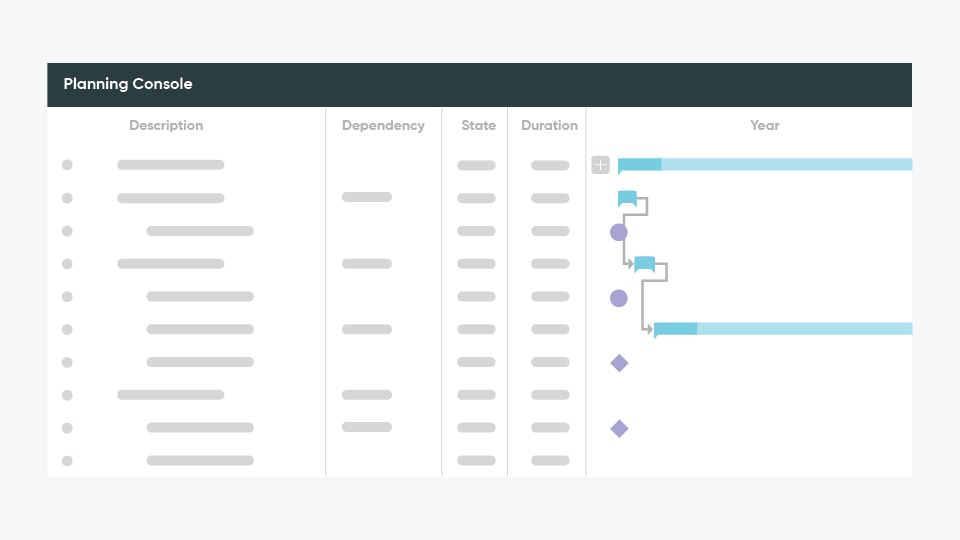960x540 pixels.
Task: Click the Duration column header
Action: click(x=549, y=126)
